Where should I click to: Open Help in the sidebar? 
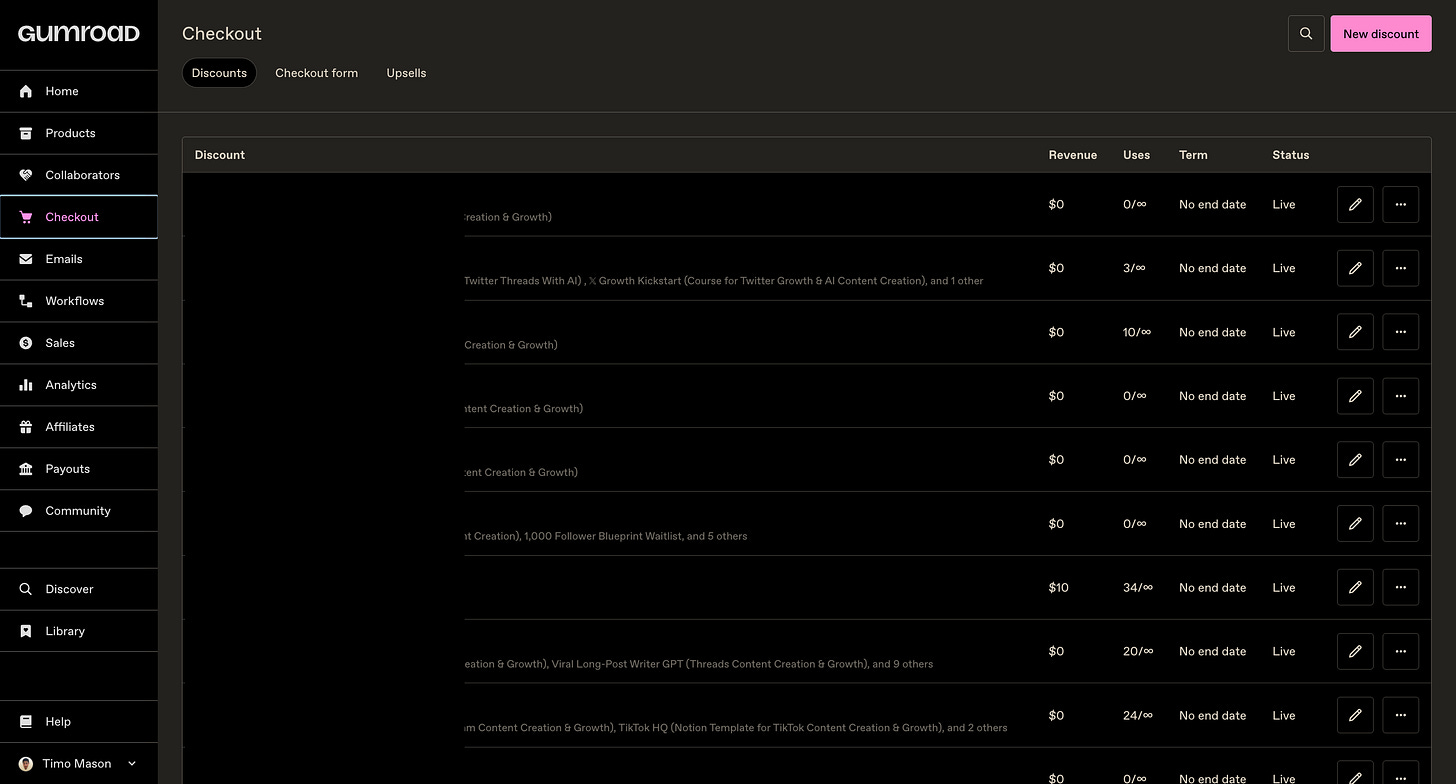79,721
